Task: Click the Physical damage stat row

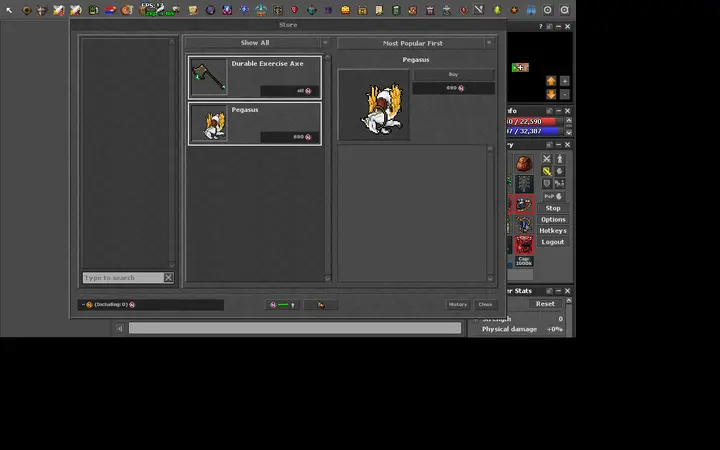Action: tap(523, 329)
